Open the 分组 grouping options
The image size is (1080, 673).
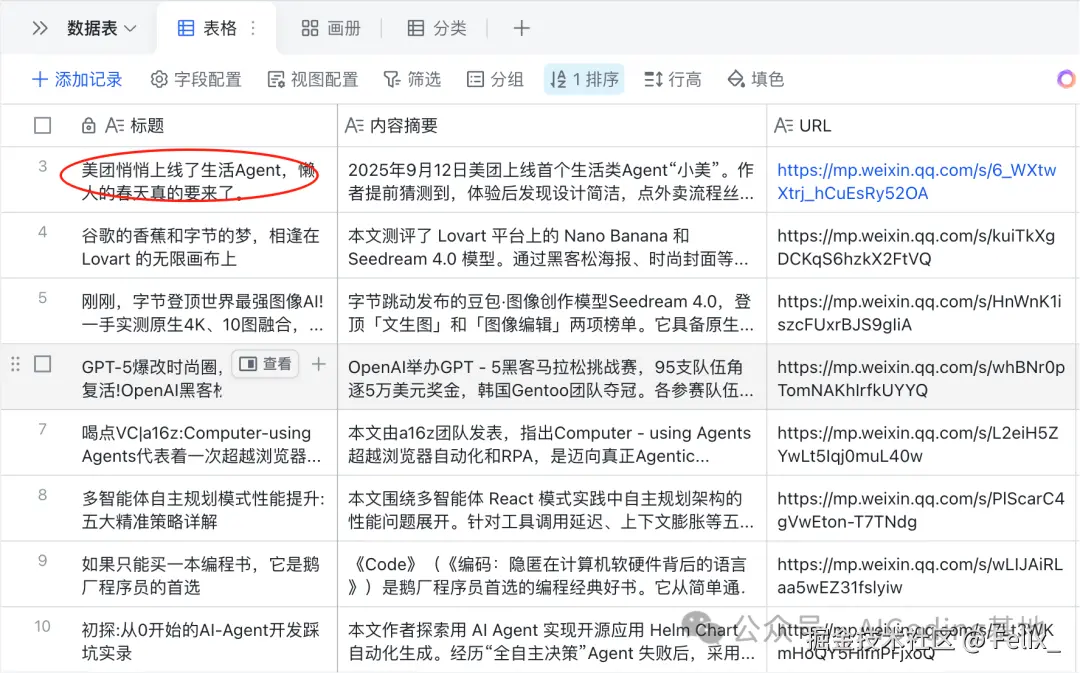pos(495,79)
